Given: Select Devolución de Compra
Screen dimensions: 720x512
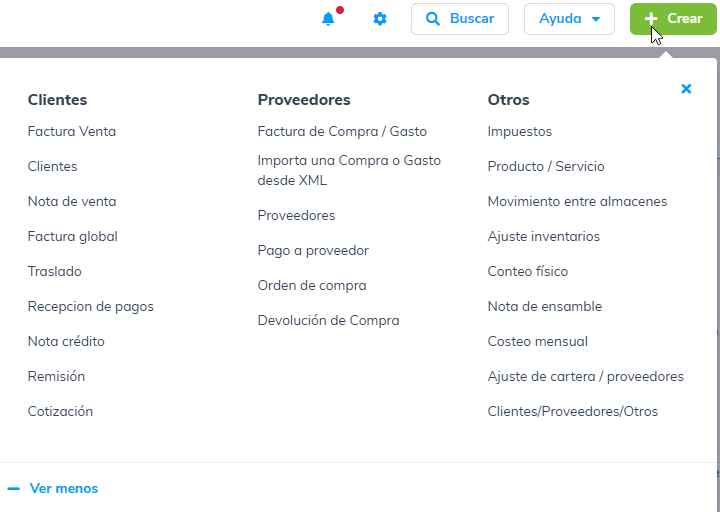Looking at the screenshot, I should click(328, 320).
